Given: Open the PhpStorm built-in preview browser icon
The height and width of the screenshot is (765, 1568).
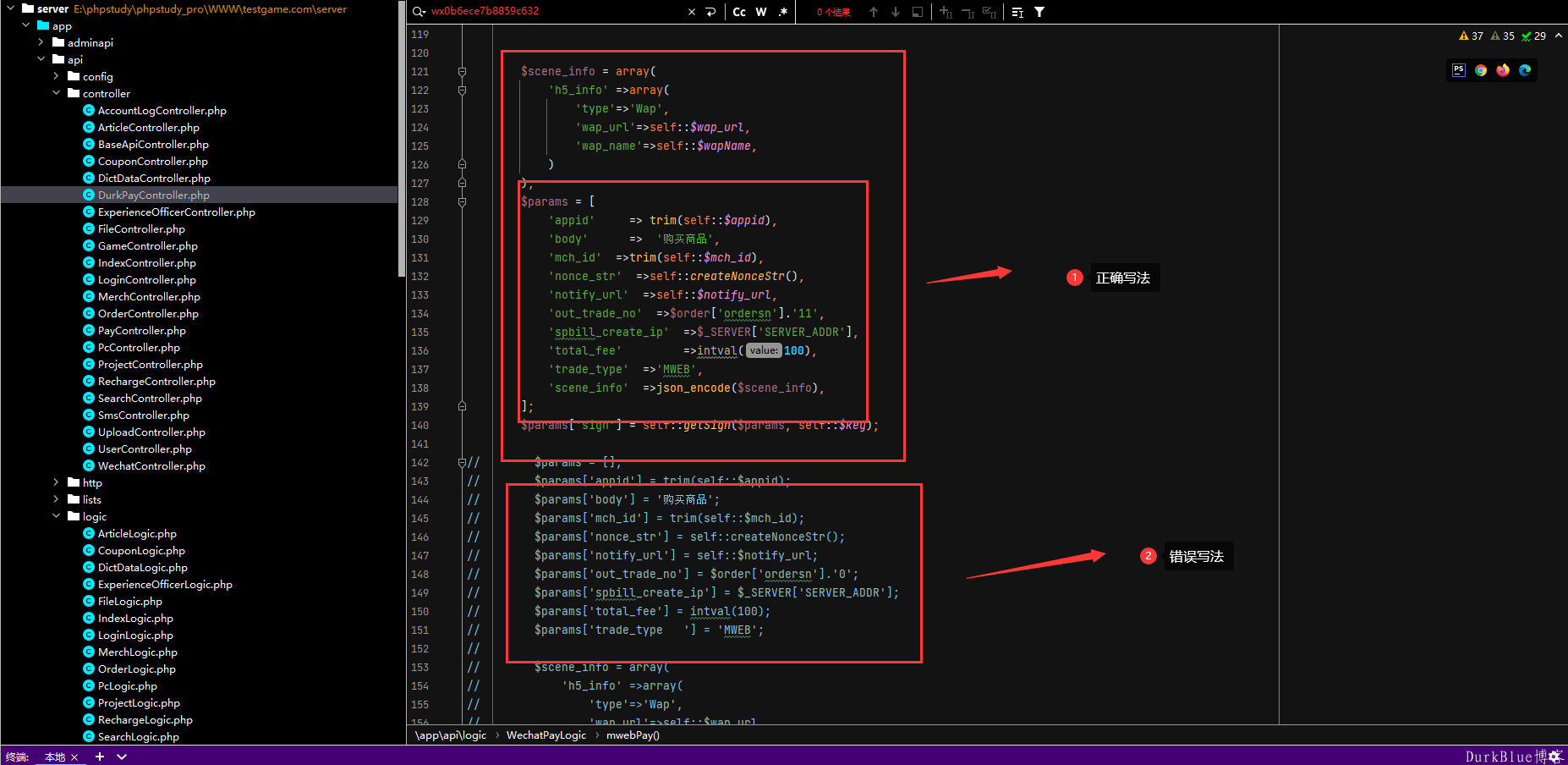Looking at the screenshot, I should tap(1459, 70).
